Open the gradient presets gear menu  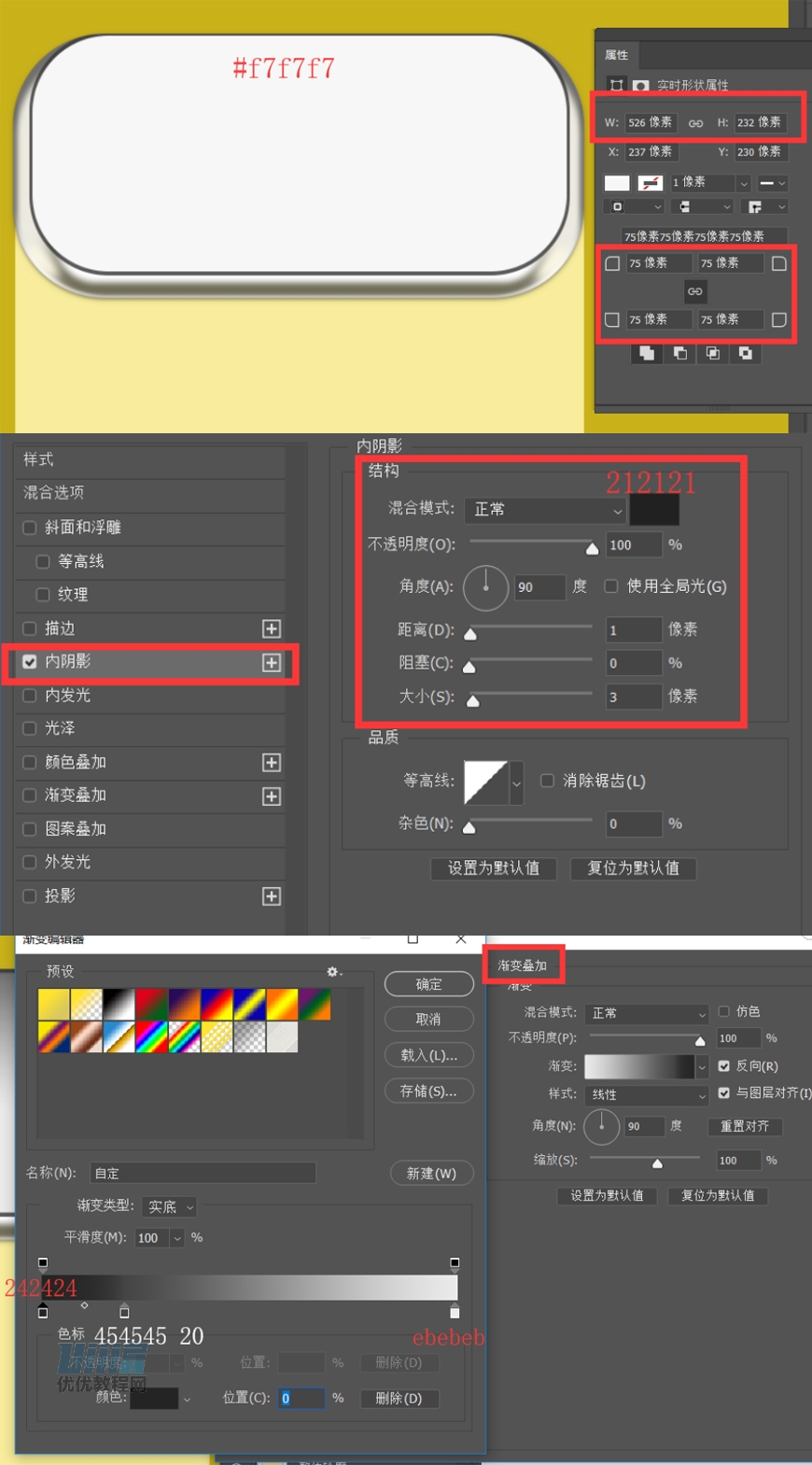point(333,972)
